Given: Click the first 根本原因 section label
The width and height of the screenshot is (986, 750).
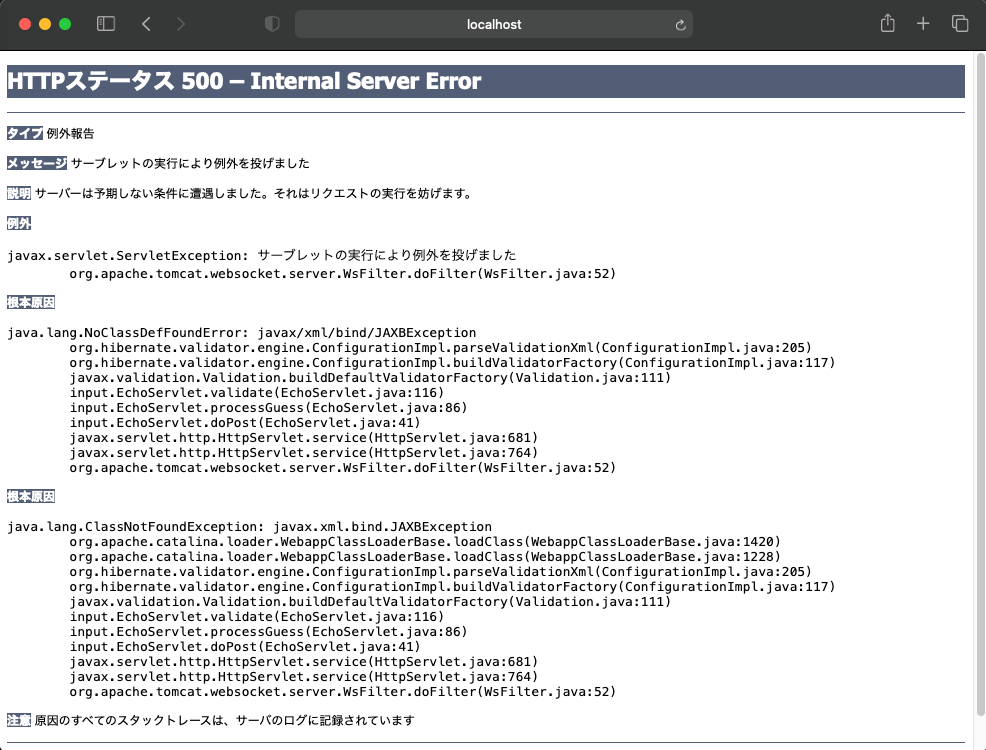Looking at the screenshot, I should click(x=30, y=301).
